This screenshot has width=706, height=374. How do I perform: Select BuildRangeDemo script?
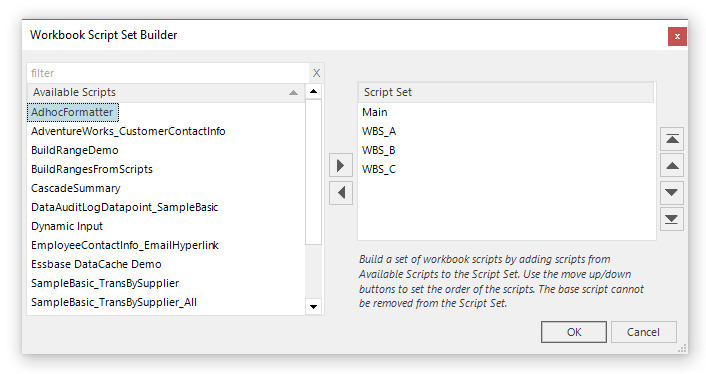pos(75,150)
